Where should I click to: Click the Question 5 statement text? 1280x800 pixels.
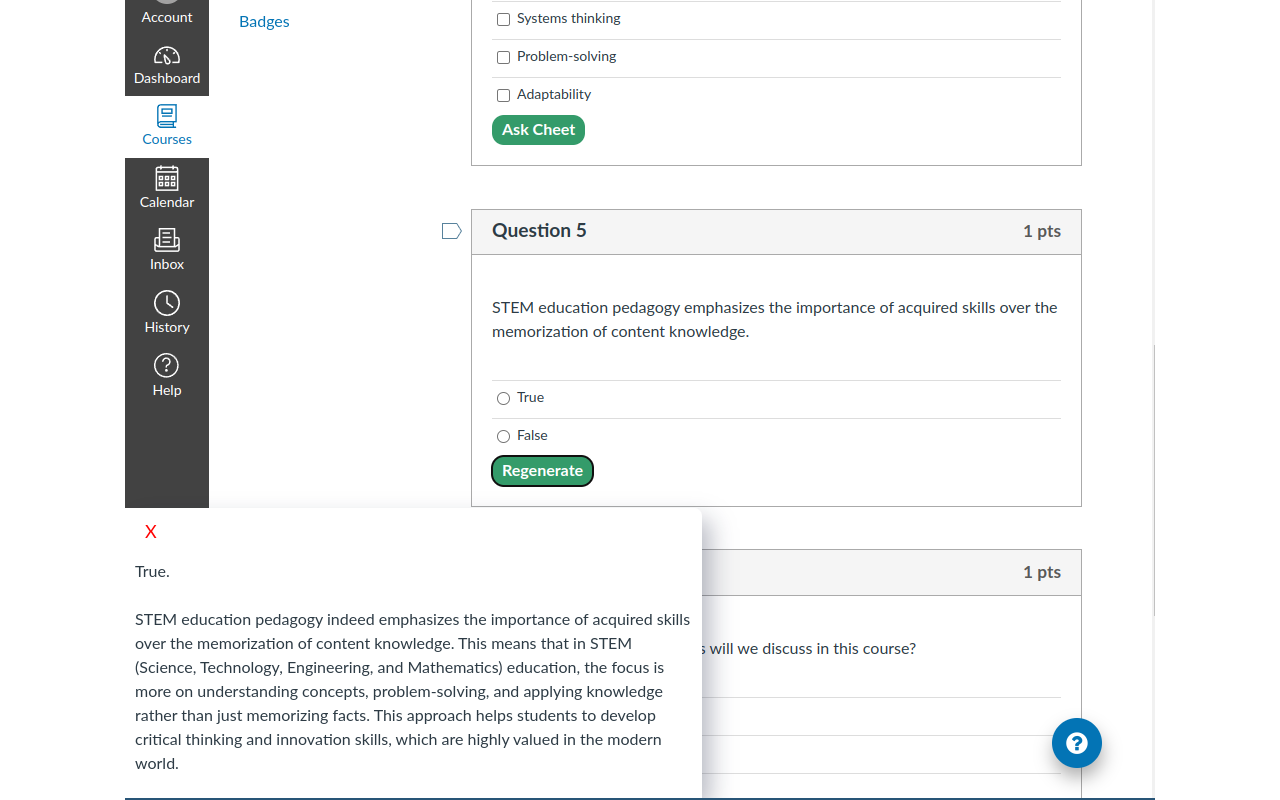point(774,319)
